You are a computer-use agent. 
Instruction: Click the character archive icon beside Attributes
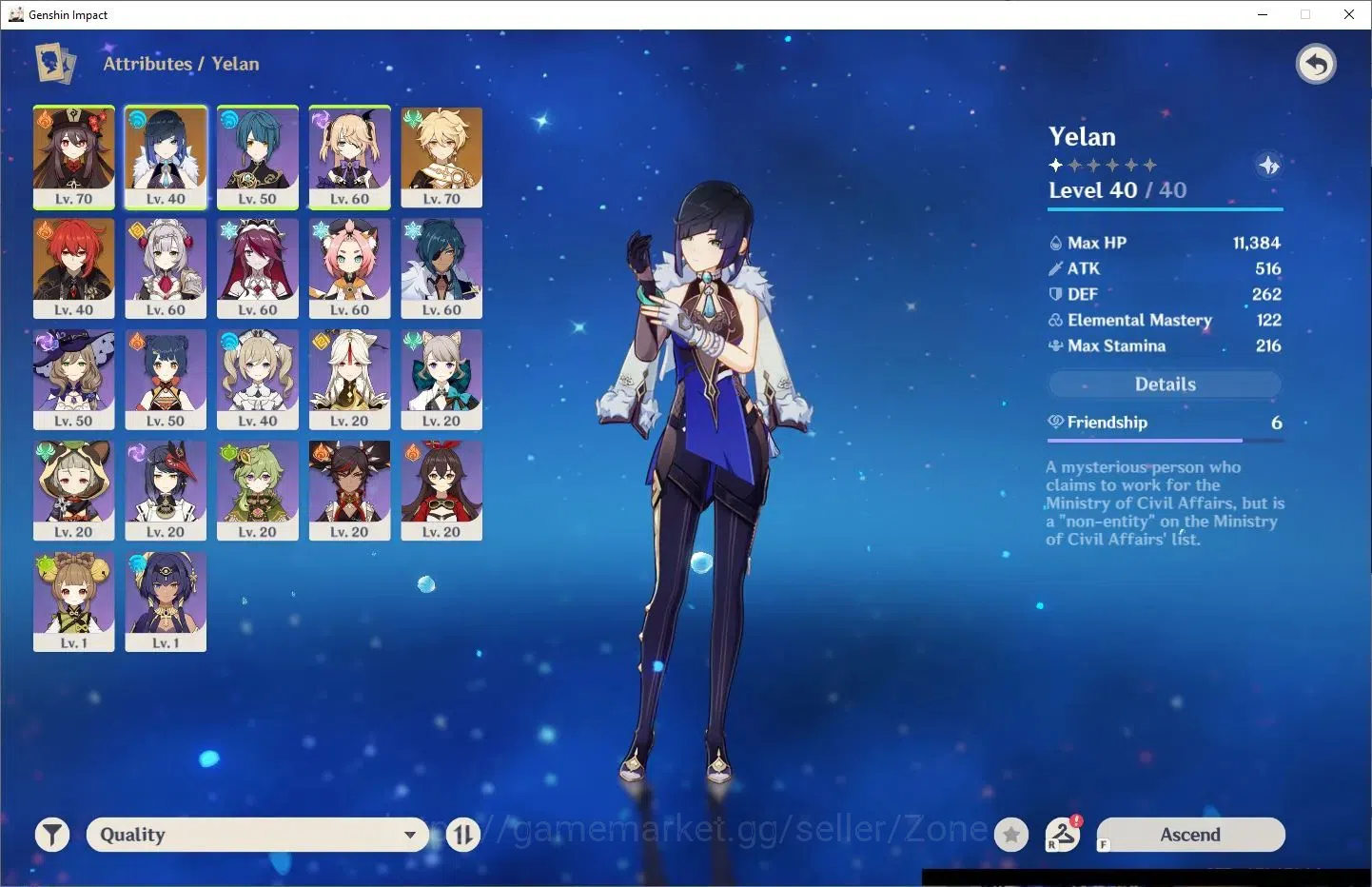[55, 64]
